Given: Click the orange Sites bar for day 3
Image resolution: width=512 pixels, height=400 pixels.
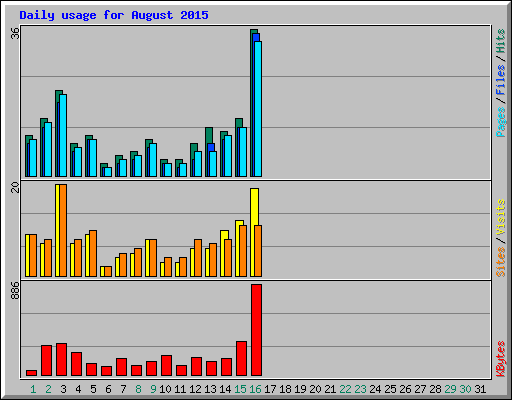Looking at the screenshot, I should [x=63, y=230].
